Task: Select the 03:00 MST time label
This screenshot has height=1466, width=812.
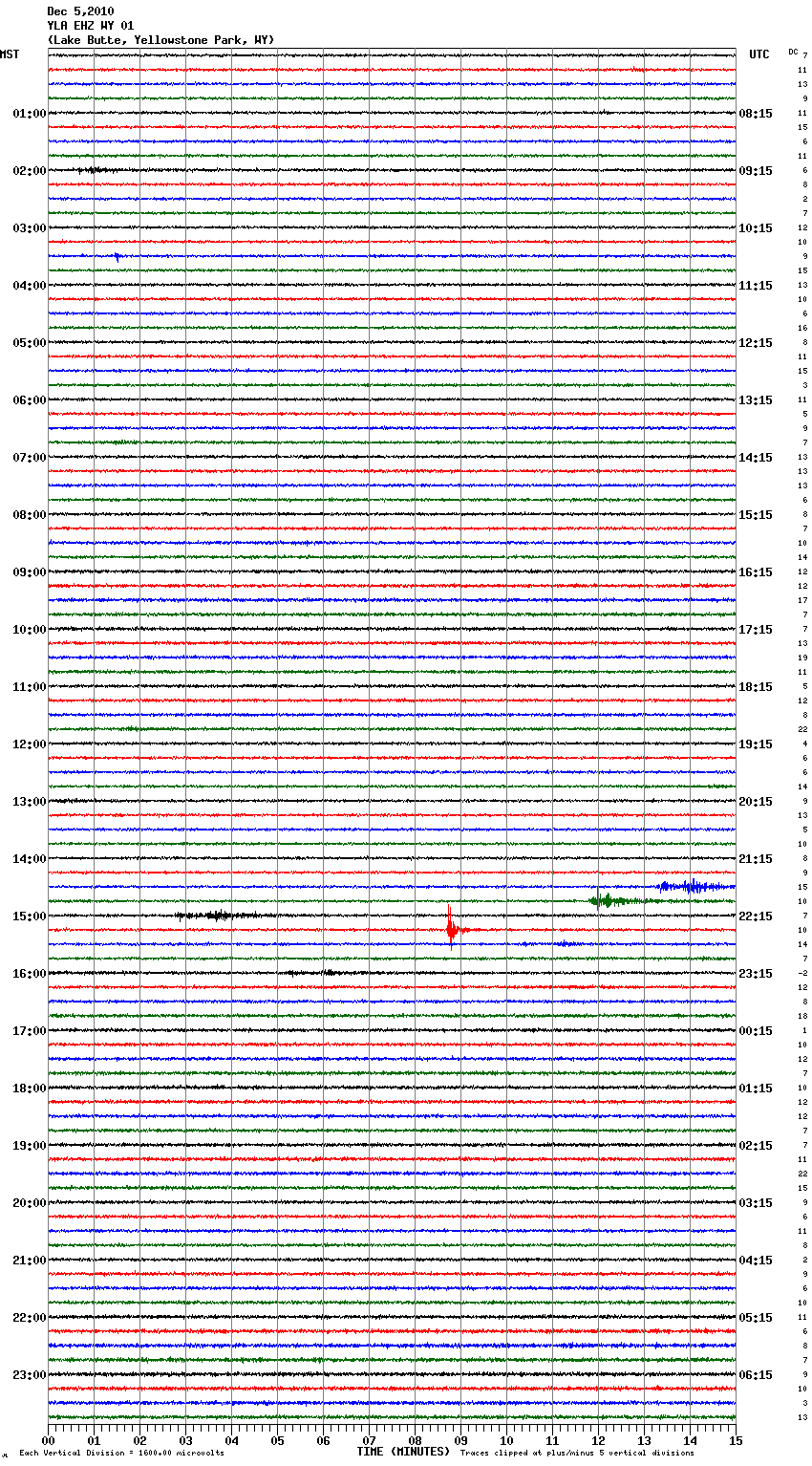Action: (30, 228)
